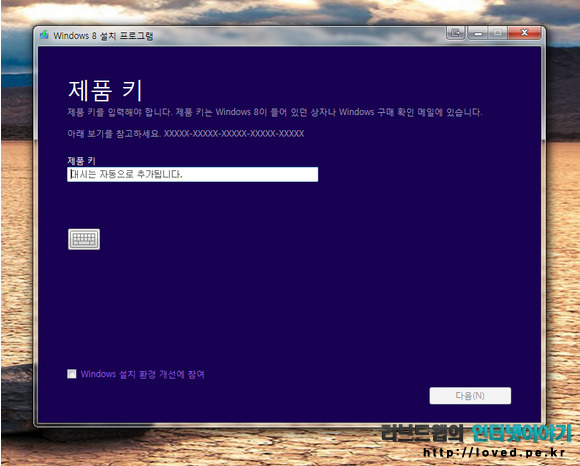Click the 제품 키 page heading
Image resolution: width=580 pixels, height=466 pixels.
[105, 91]
